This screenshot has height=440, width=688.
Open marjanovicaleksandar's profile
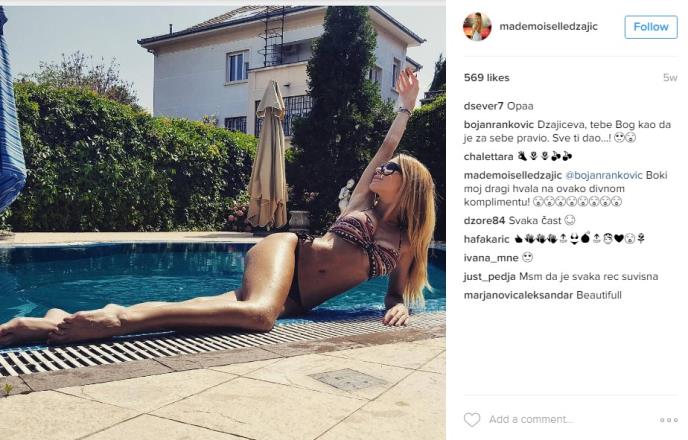coord(518,295)
